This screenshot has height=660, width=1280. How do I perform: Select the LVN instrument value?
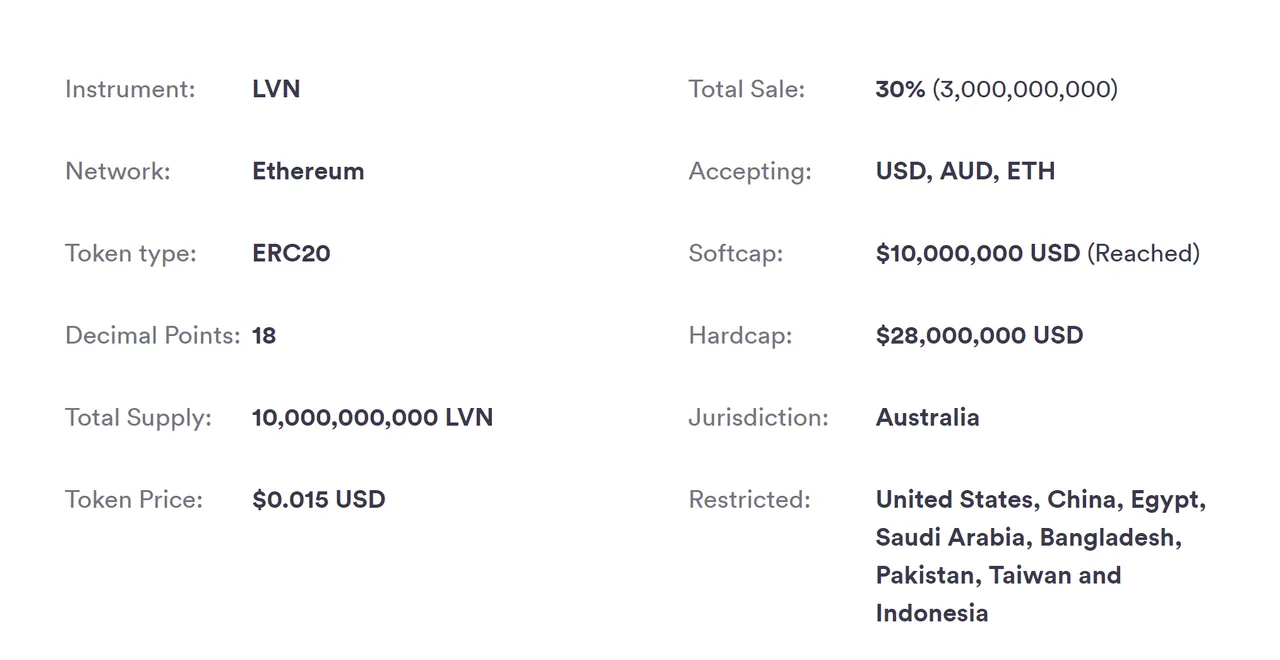click(276, 89)
